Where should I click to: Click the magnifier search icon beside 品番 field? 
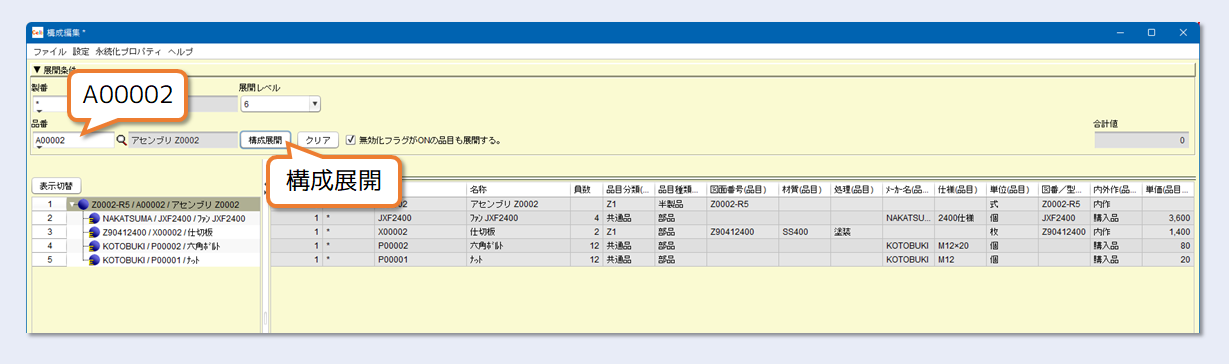[x=122, y=141]
